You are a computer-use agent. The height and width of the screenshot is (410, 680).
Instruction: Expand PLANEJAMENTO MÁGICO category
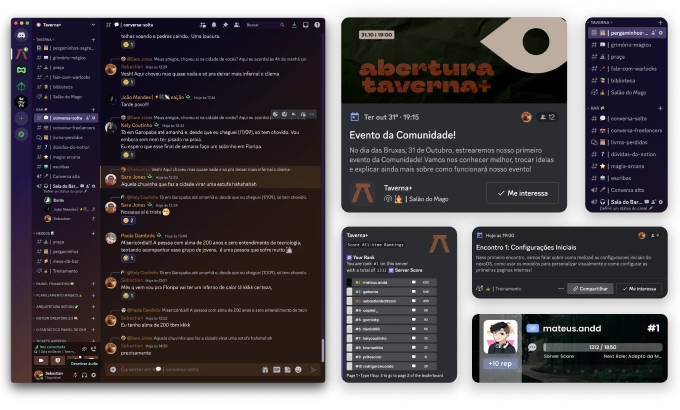coord(58,295)
